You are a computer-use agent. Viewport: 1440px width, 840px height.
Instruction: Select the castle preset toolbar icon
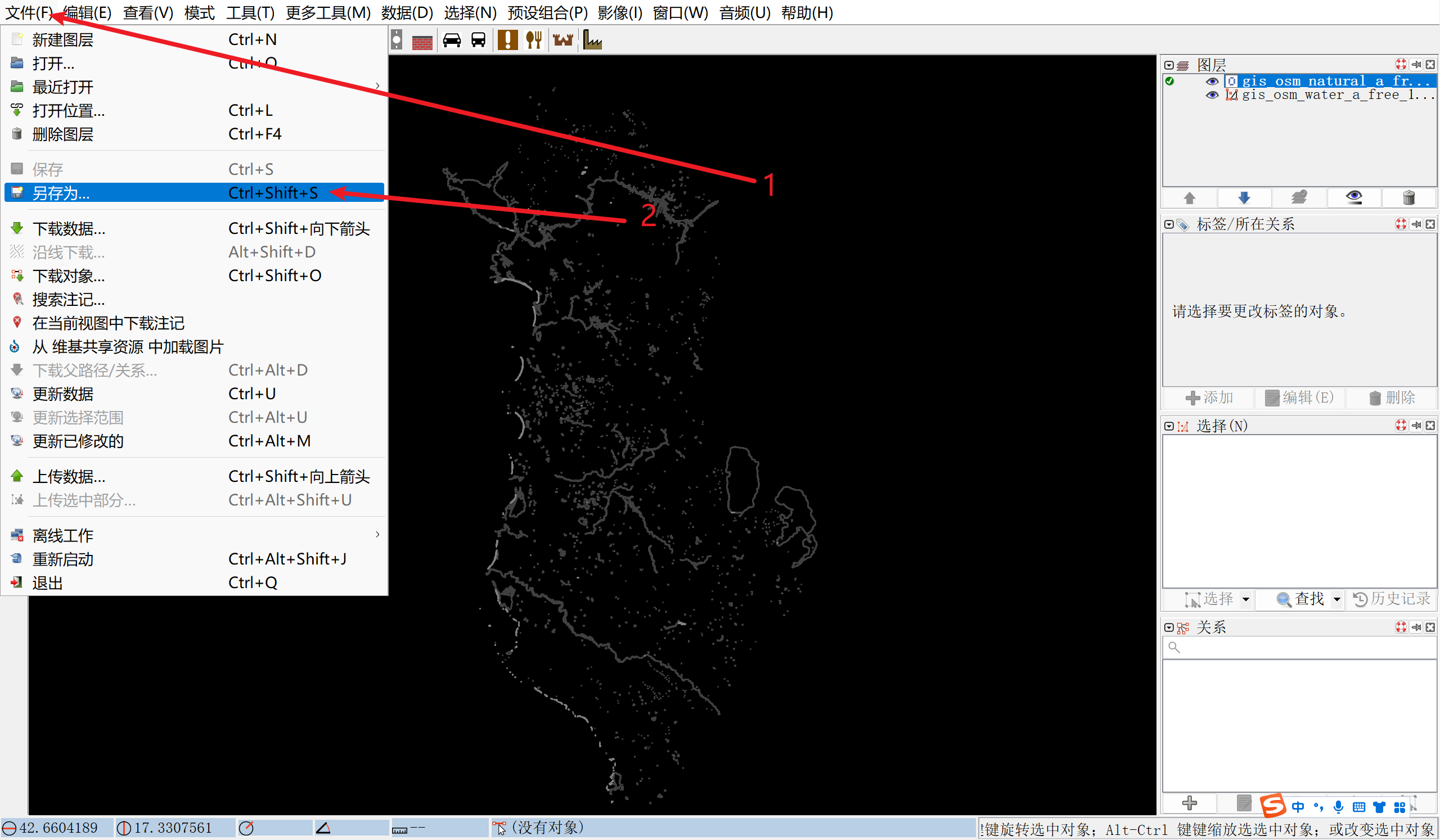[563, 40]
